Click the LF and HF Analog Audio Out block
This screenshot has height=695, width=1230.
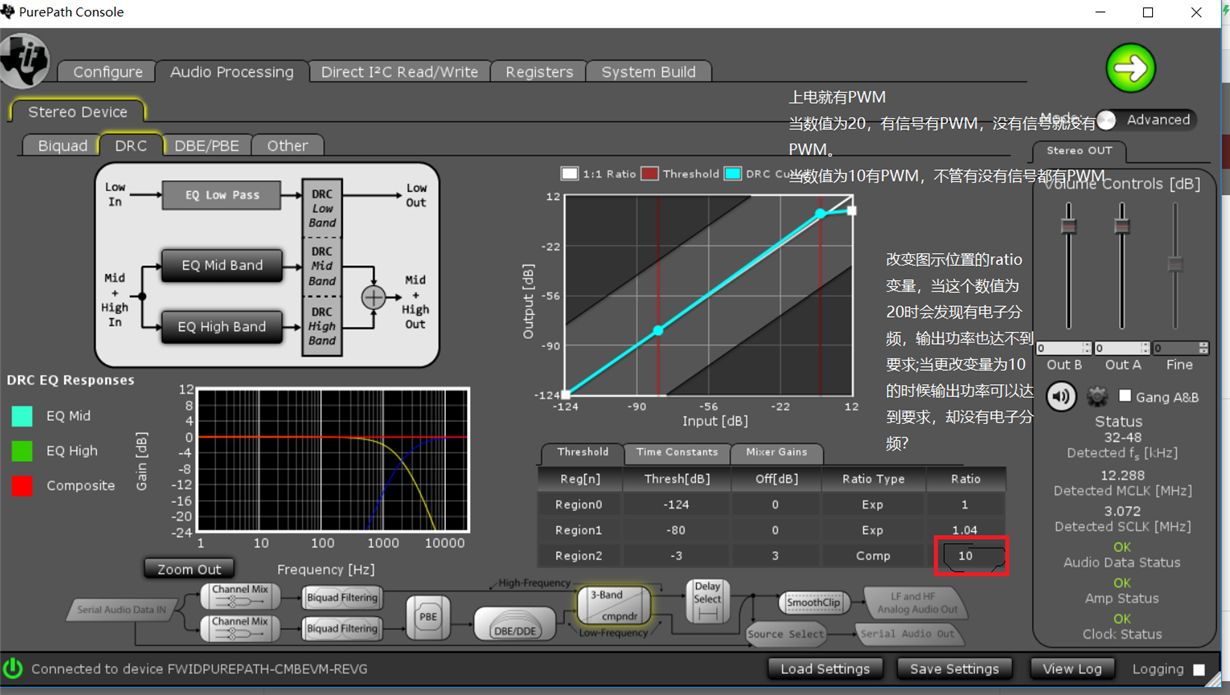tap(917, 602)
